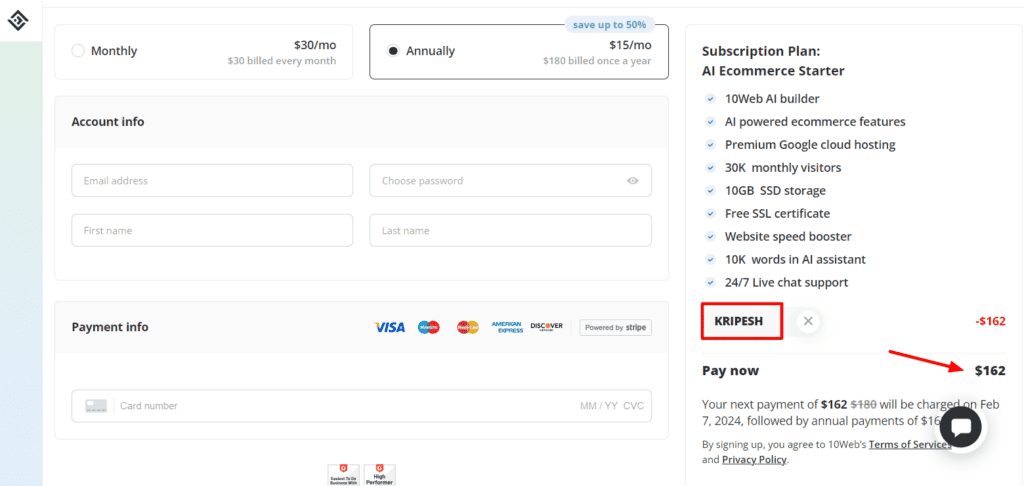
Task: Click the Visa logo
Action: click(x=390, y=327)
